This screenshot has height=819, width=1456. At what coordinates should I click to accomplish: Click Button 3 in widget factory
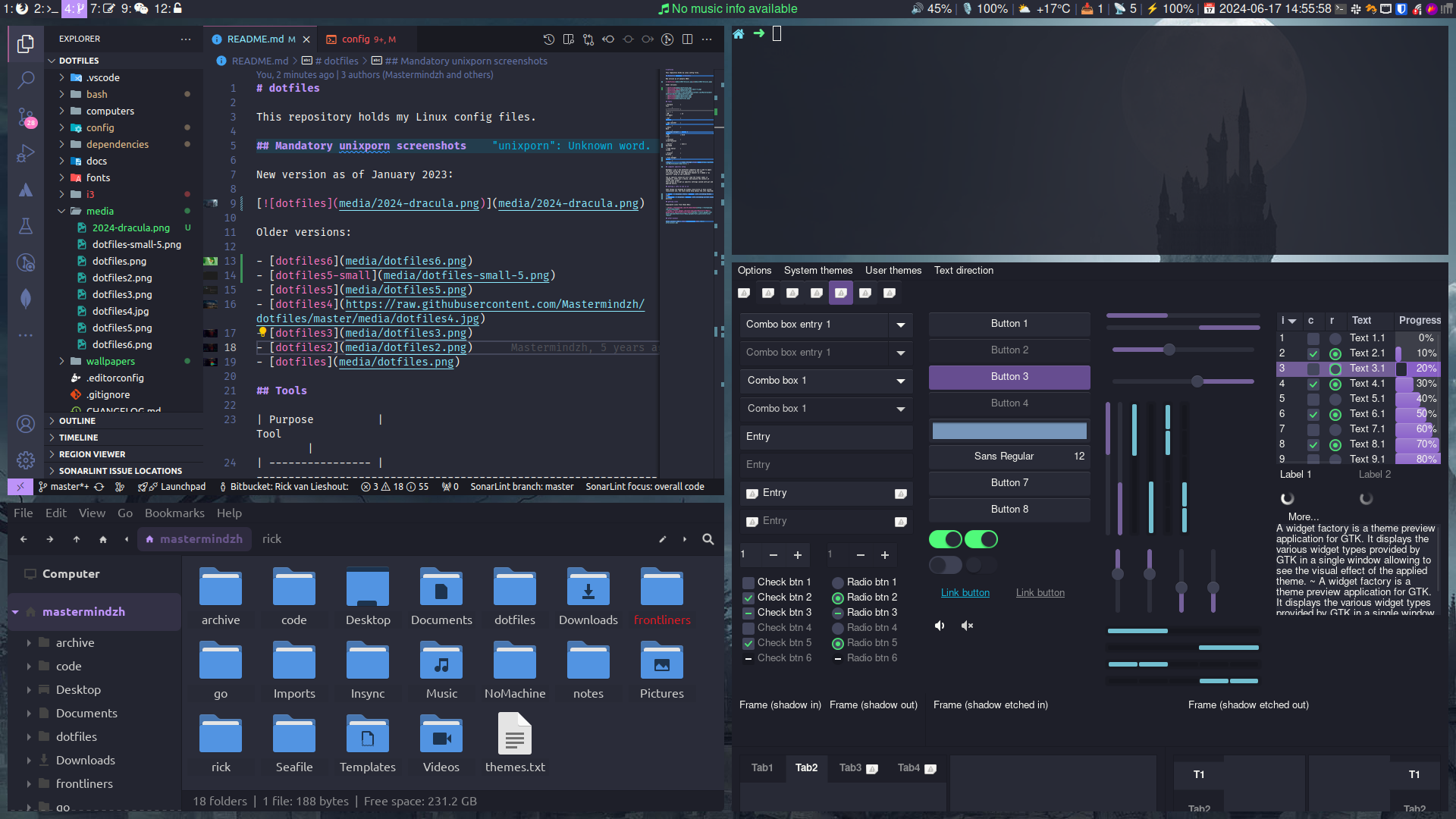point(1009,377)
